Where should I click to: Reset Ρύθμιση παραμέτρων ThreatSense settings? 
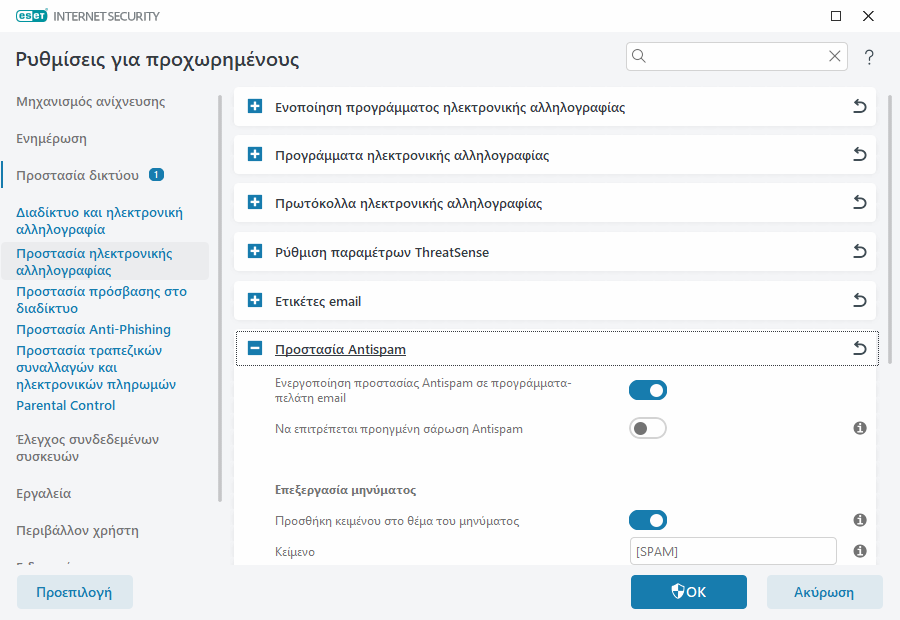[x=859, y=251]
